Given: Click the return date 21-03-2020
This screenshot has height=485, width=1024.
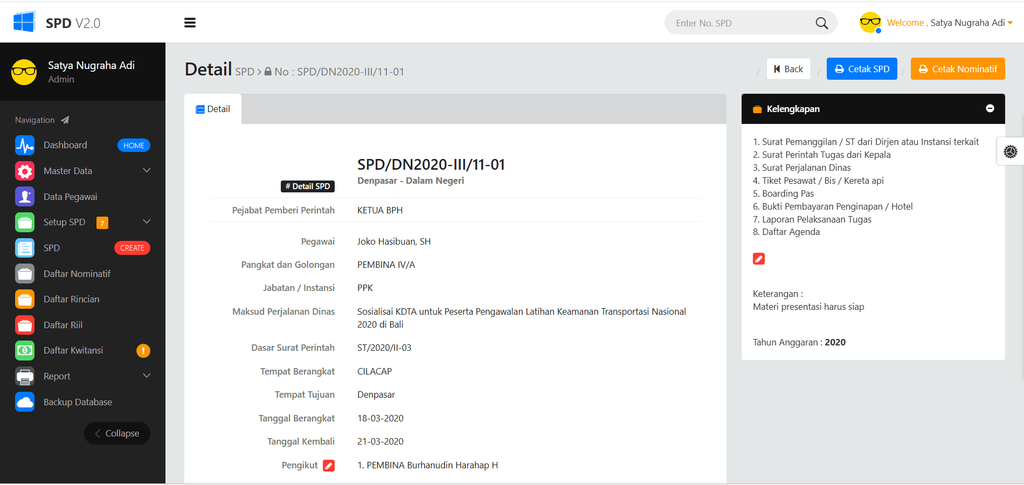Looking at the screenshot, I should click(380, 442).
